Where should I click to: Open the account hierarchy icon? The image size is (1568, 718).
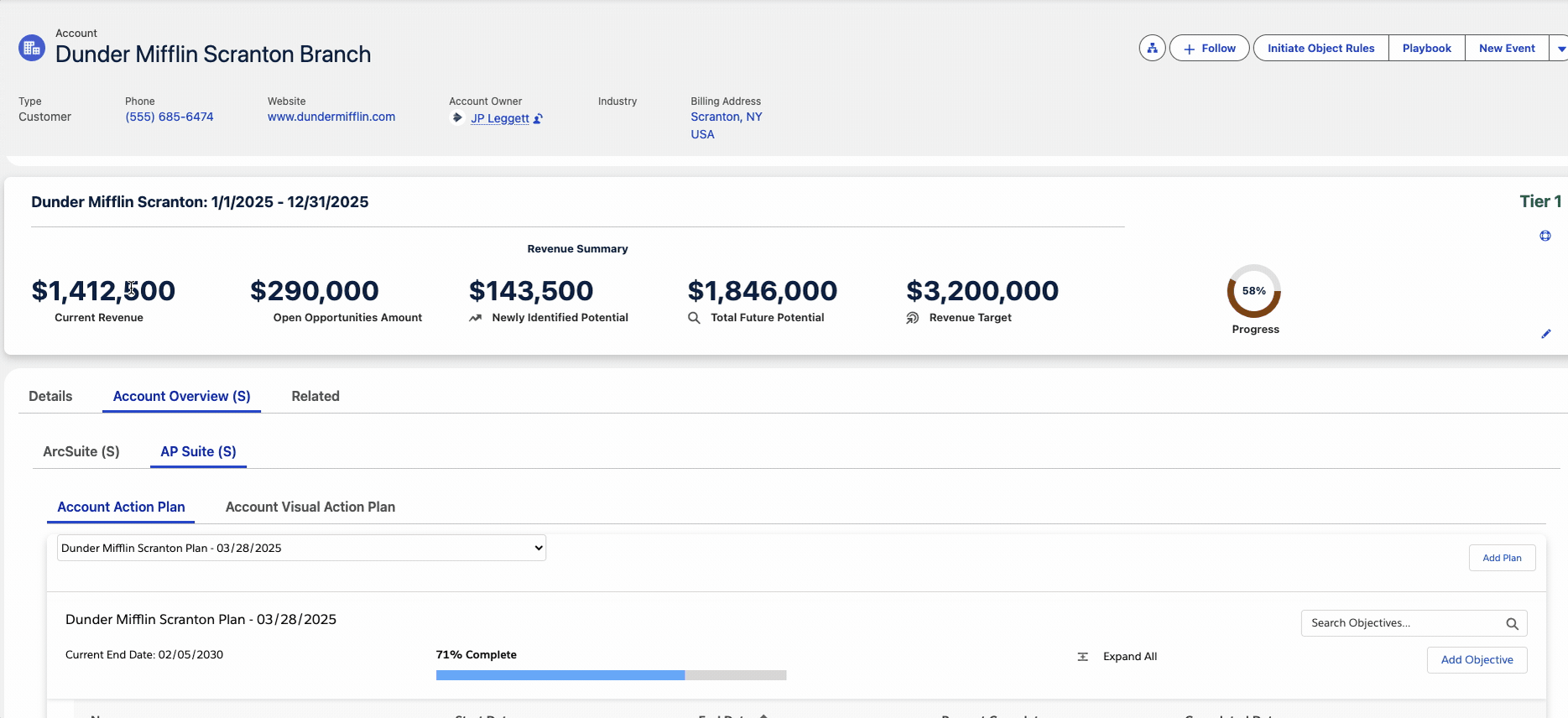coord(1152,49)
